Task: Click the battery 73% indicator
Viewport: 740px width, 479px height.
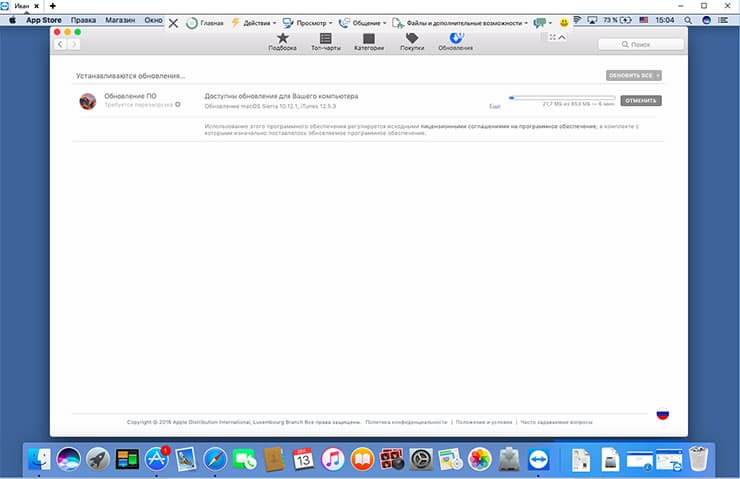Action: [x=617, y=20]
